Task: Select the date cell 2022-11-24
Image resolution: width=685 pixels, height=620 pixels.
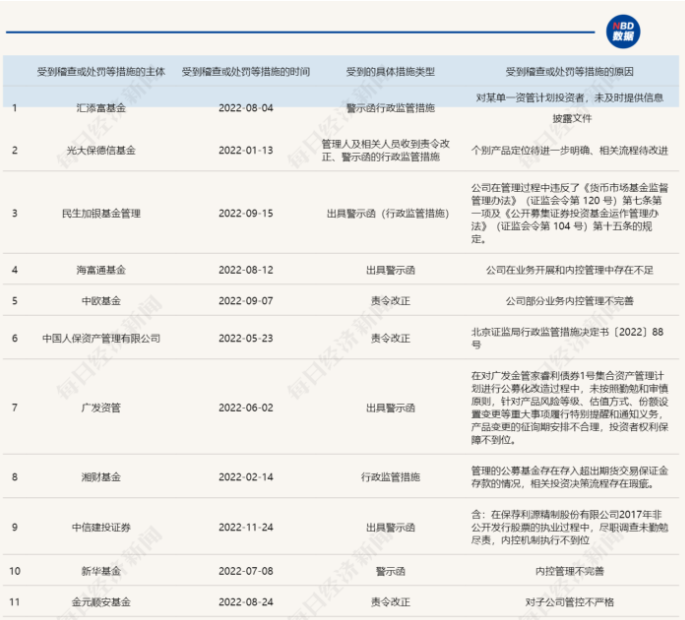Action: 246,527
